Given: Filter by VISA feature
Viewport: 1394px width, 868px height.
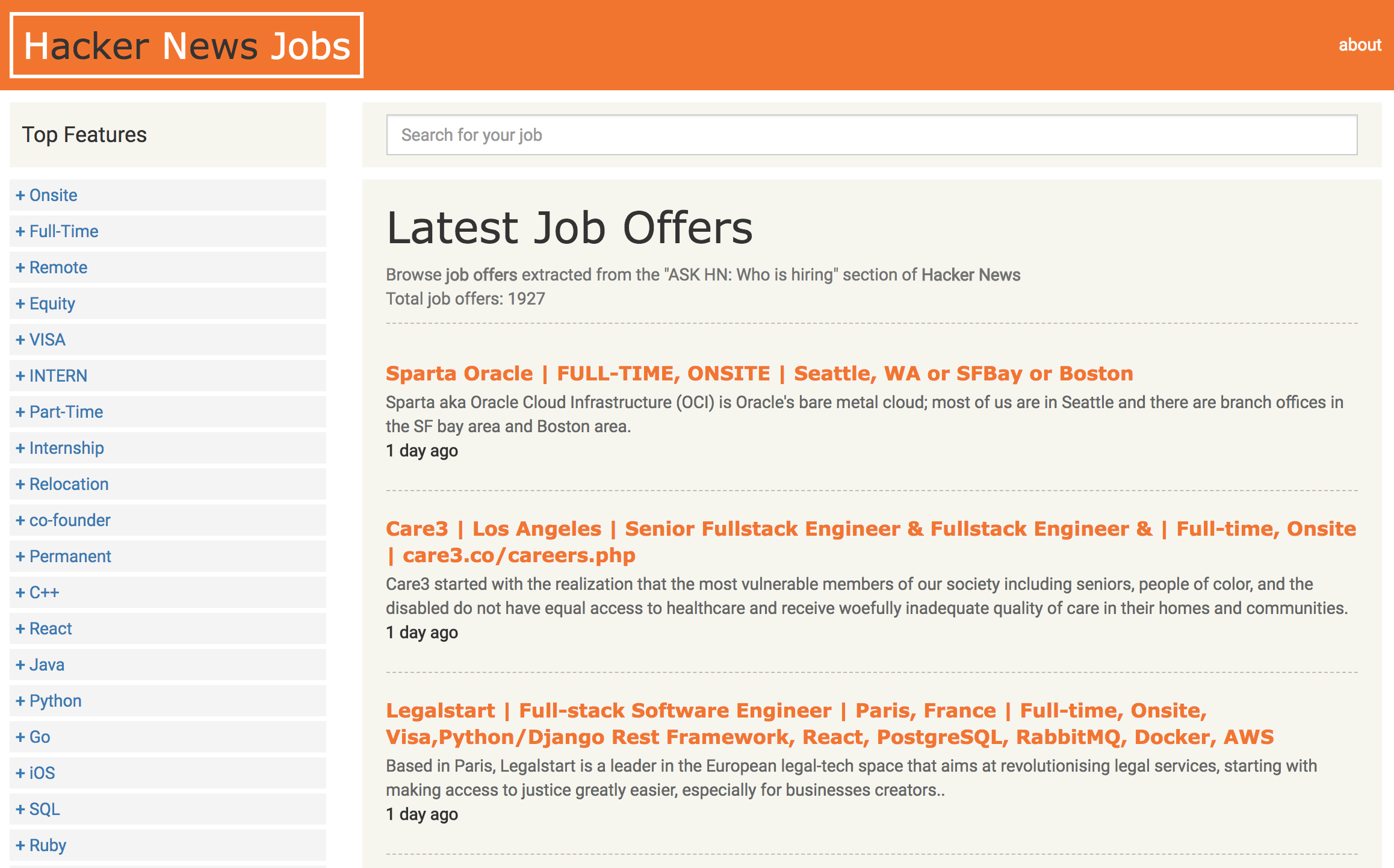Looking at the screenshot, I should click(168, 339).
